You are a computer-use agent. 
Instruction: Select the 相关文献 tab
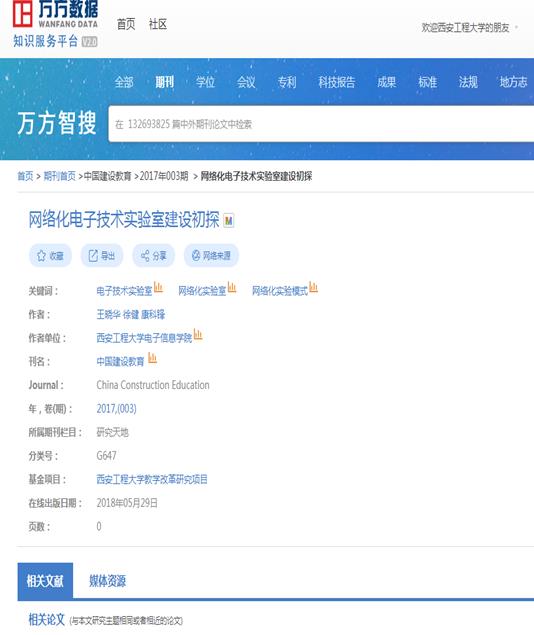(x=45, y=581)
